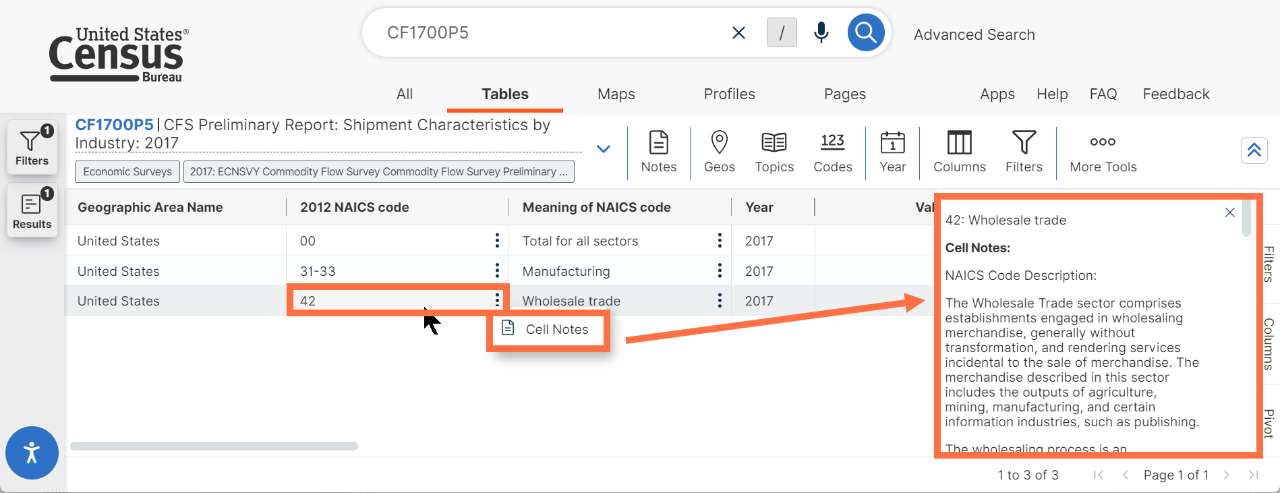Open the three-dot menu for NAICS code 00
The width and height of the screenshot is (1280, 493).
coord(497,240)
